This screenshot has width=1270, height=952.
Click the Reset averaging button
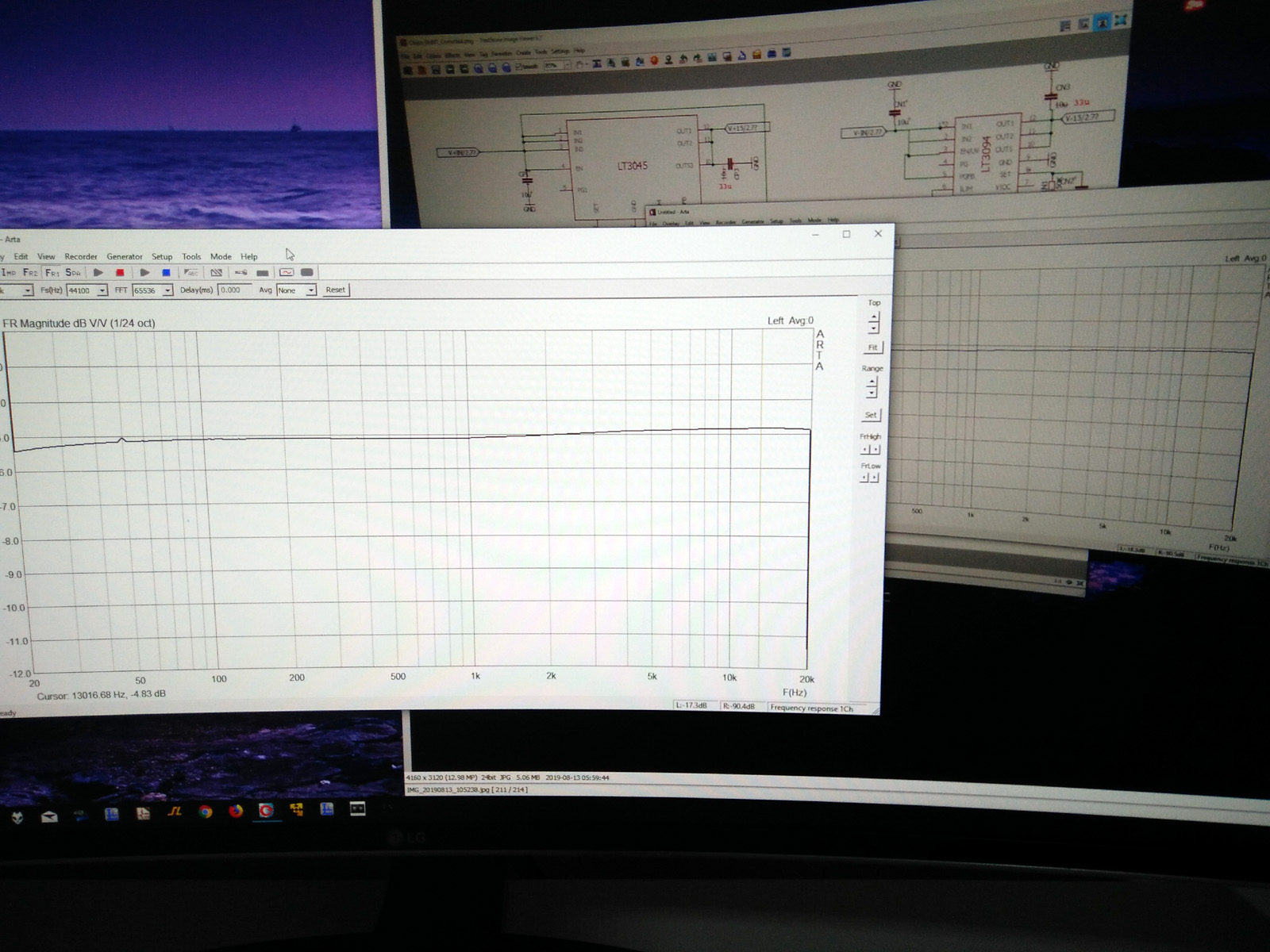pyautogui.click(x=336, y=290)
